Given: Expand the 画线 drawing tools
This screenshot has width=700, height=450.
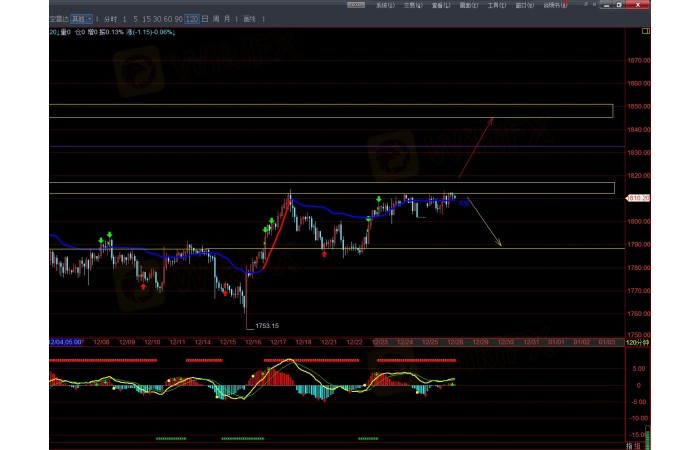Looking at the screenshot, I should 250,19.
